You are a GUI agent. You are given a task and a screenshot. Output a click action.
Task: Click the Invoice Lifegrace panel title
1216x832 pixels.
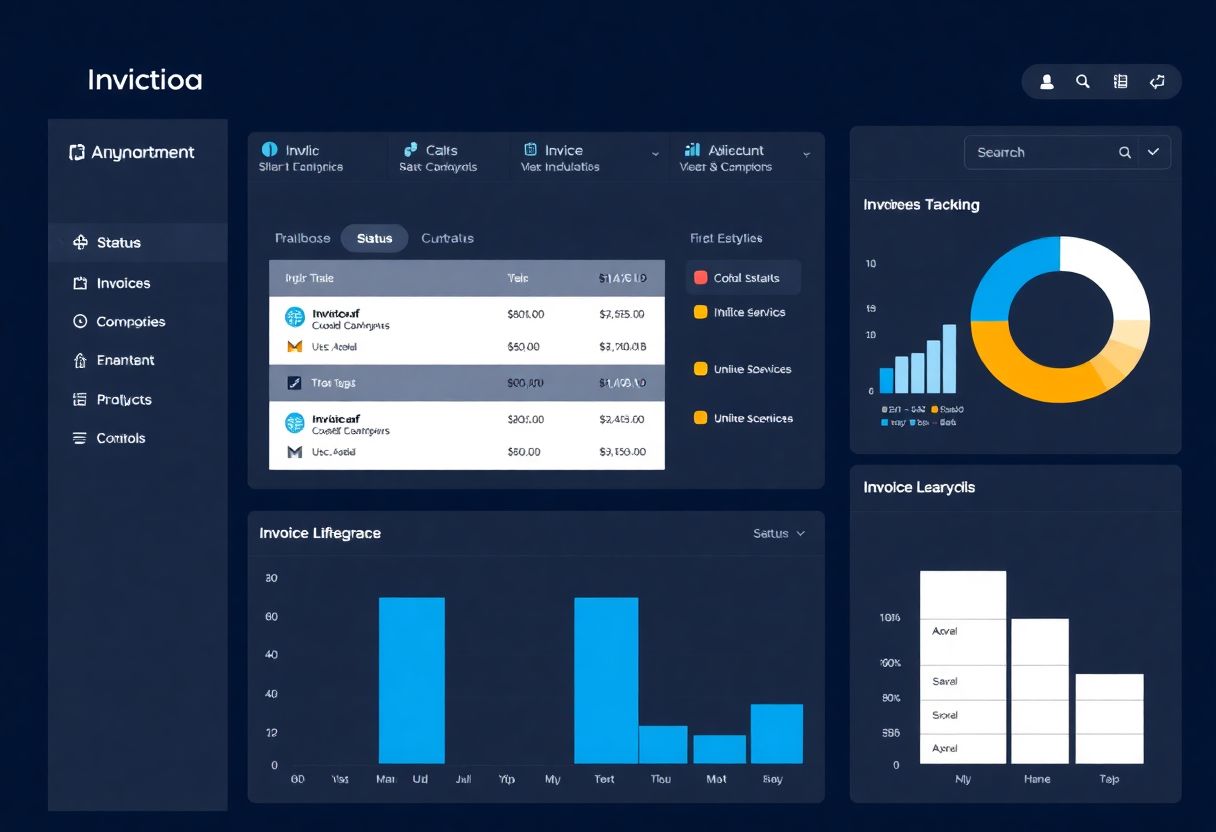[320, 533]
